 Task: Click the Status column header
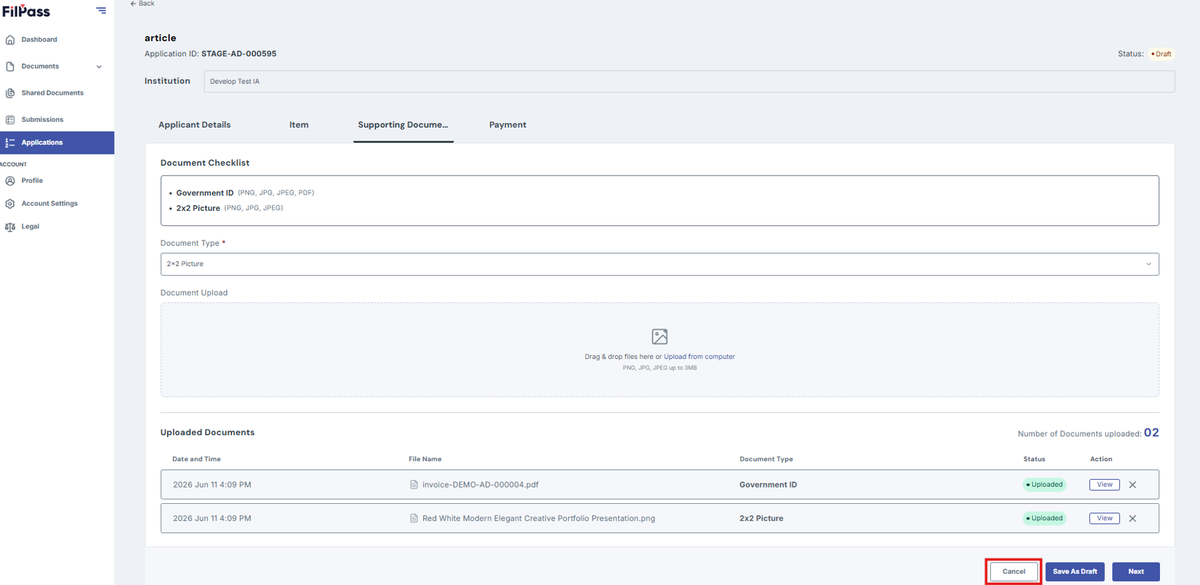coord(1034,459)
